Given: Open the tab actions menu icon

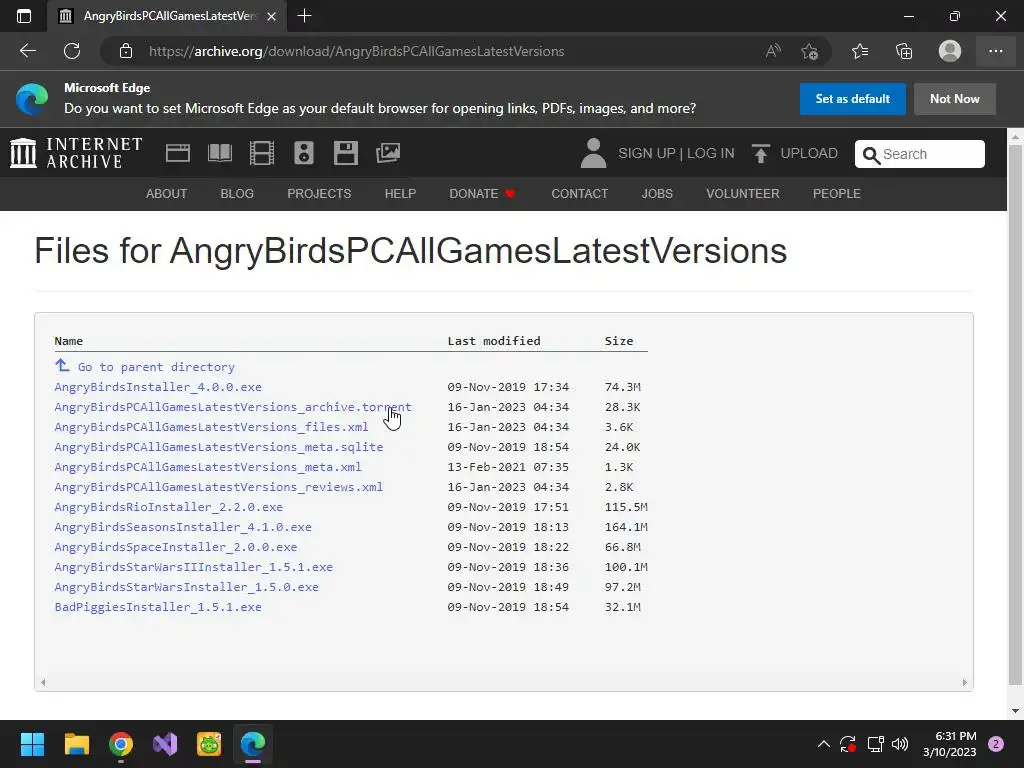Looking at the screenshot, I should tap(24, 16).
